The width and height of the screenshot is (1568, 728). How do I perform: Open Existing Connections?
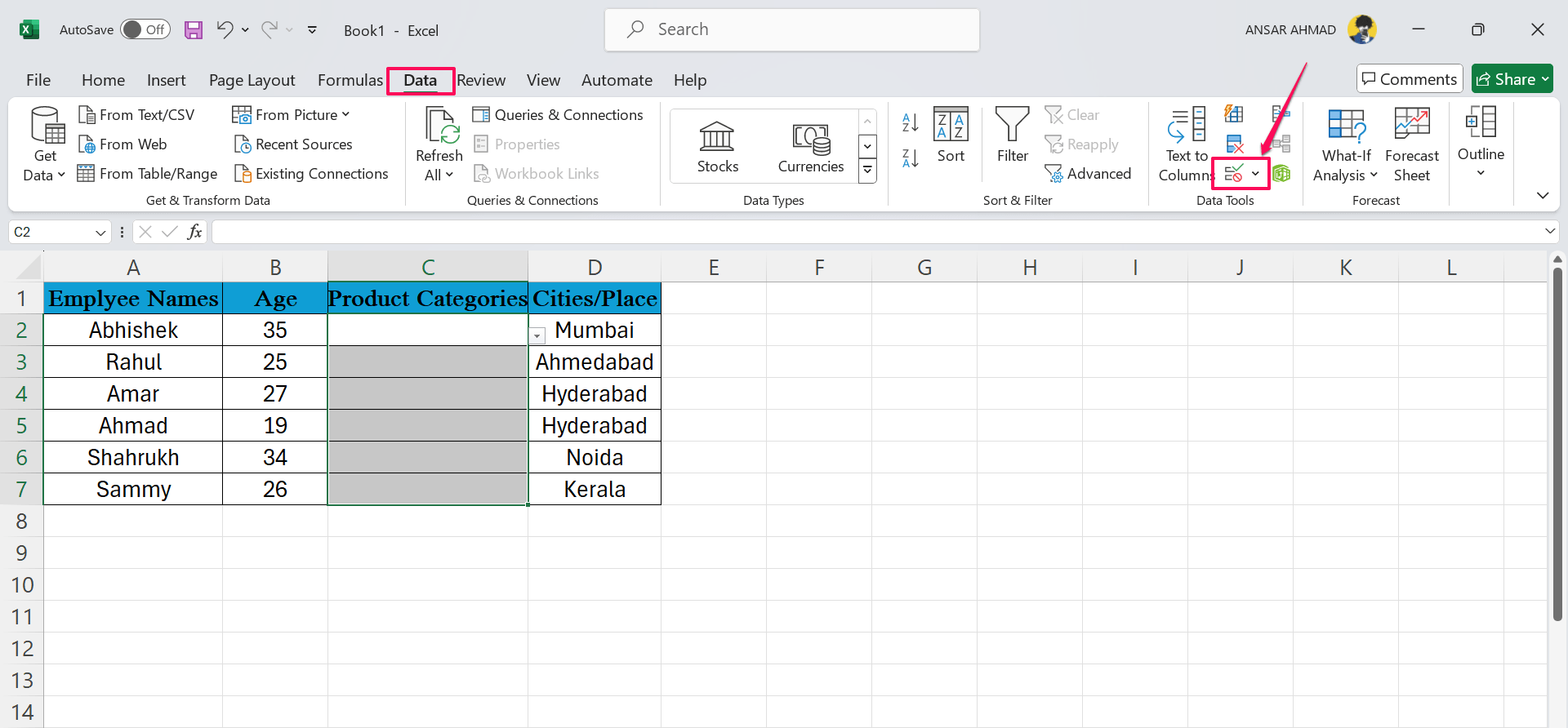(311, 174)
